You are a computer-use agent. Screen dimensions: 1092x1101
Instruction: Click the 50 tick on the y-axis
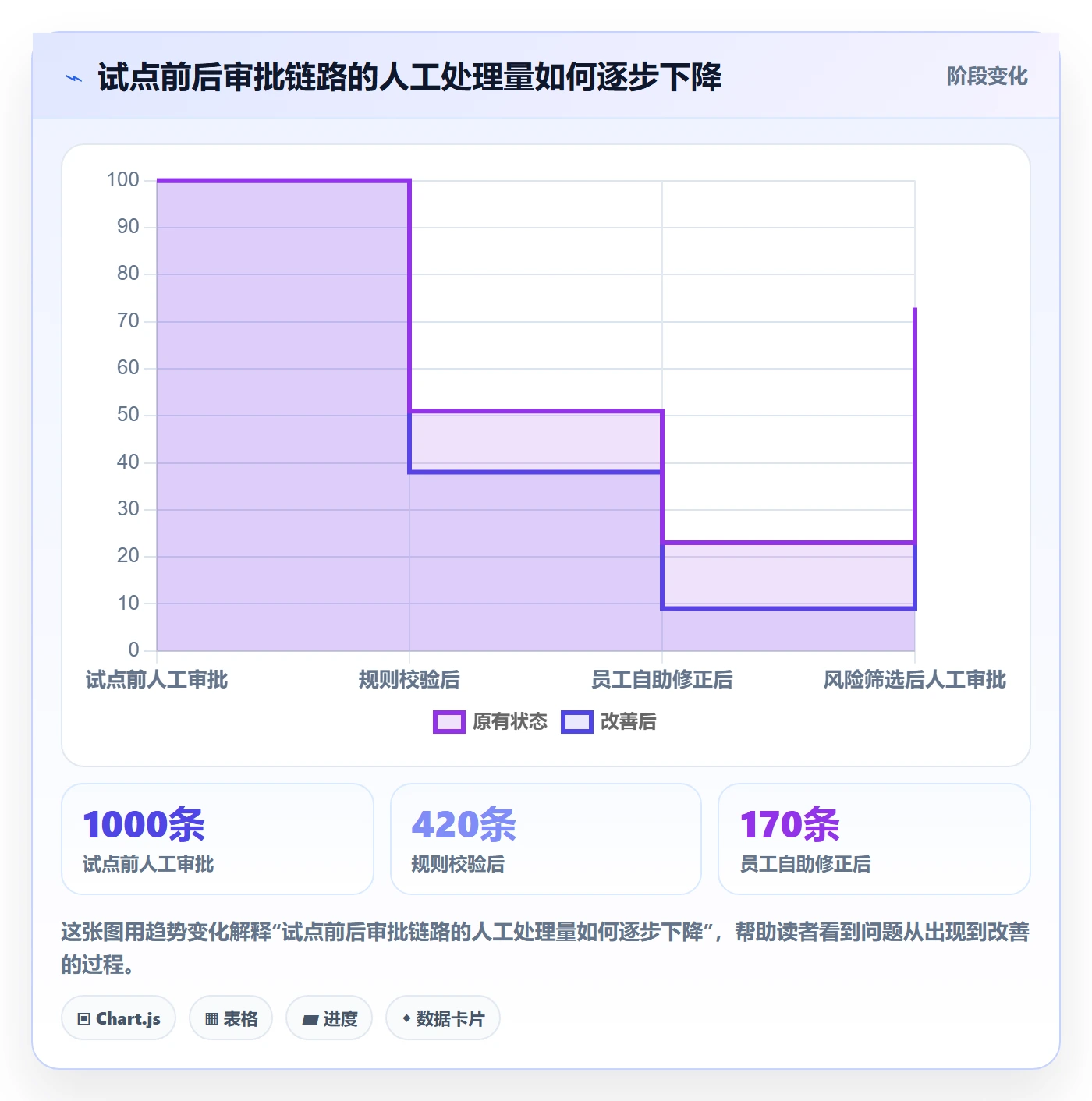click(128, 415)
